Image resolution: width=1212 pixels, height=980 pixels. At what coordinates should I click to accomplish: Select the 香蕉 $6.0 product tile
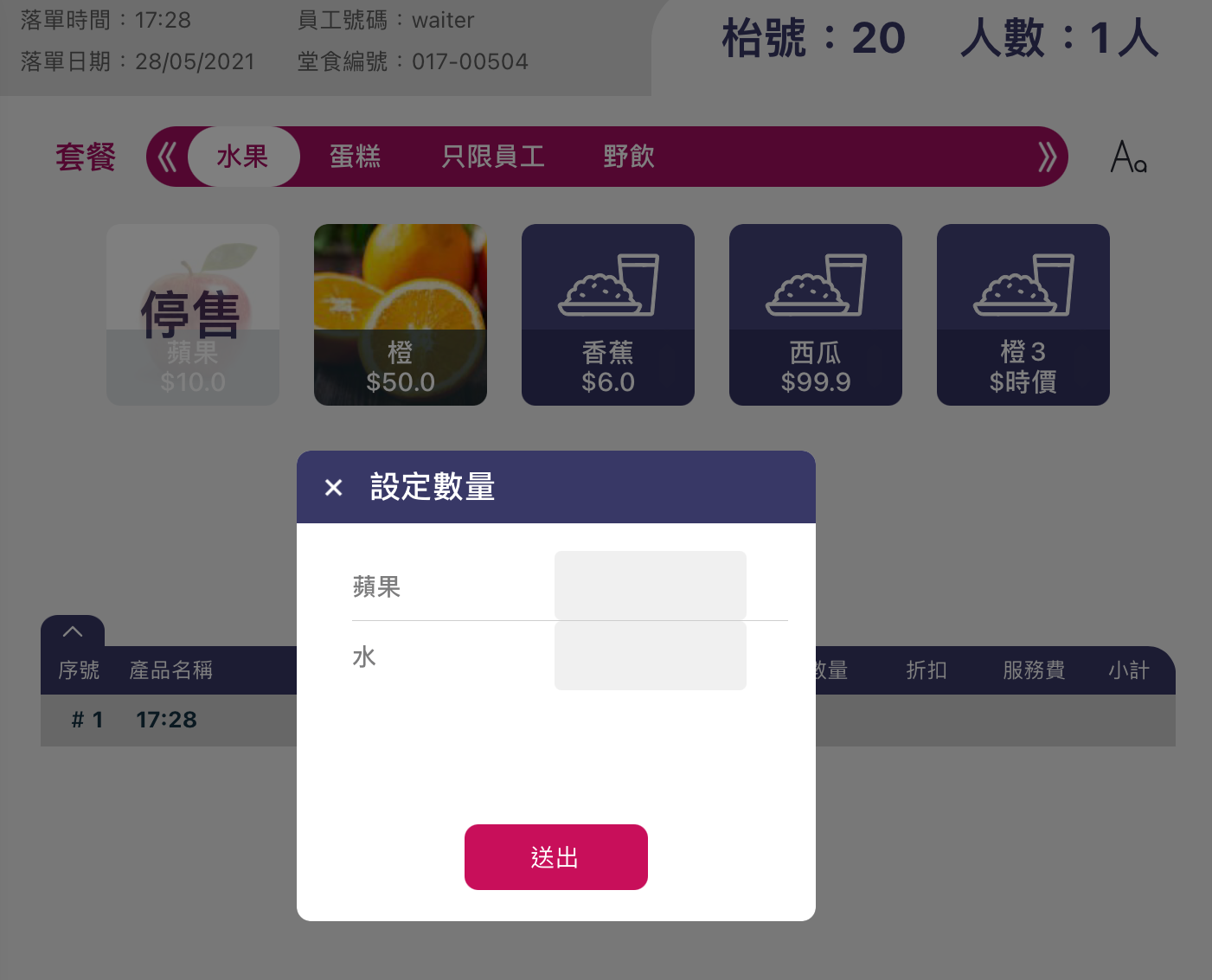point(608,315)
